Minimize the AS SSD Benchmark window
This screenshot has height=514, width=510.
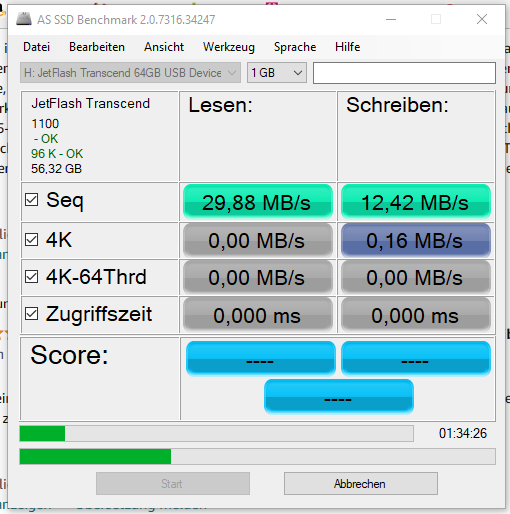click(x=391, y=19)
